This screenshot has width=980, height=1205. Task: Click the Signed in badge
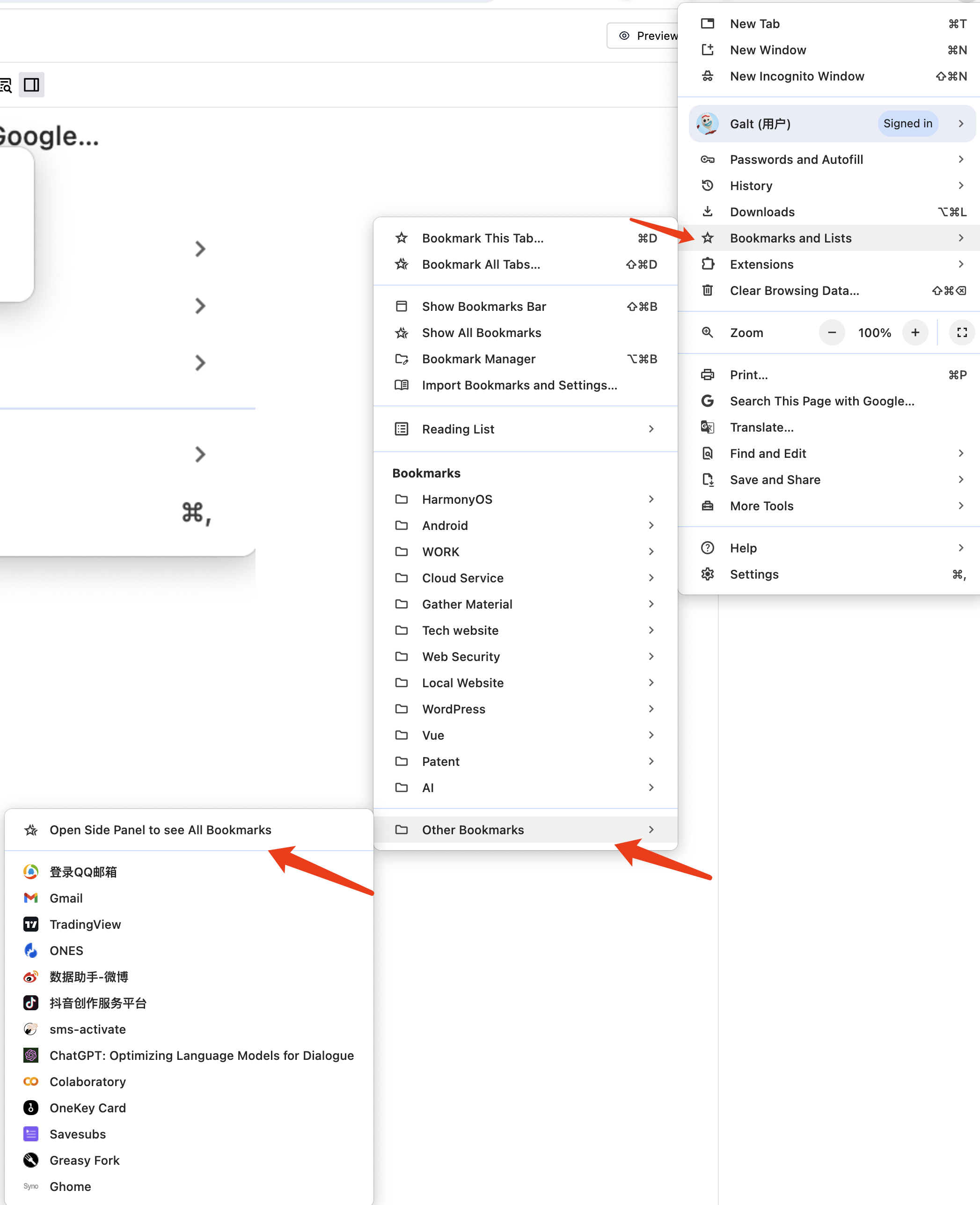pyautogui.click(x=908, y=124)
